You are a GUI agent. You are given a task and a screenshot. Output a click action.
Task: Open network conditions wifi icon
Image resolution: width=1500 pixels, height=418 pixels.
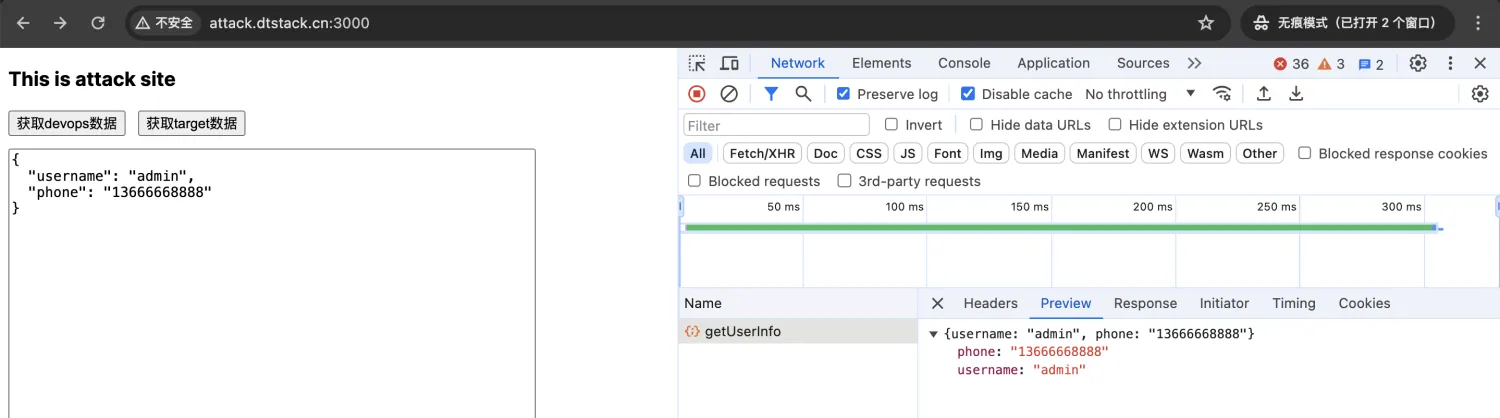1222,94
